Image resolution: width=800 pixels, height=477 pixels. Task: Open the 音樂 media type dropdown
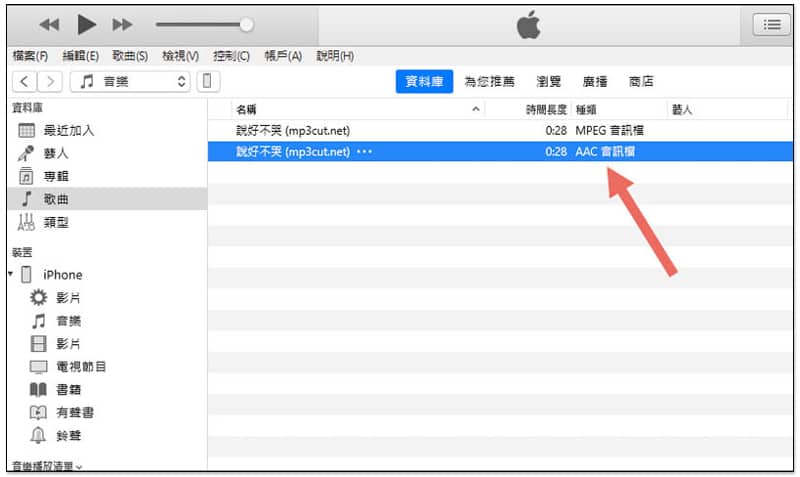pos(130,82)
